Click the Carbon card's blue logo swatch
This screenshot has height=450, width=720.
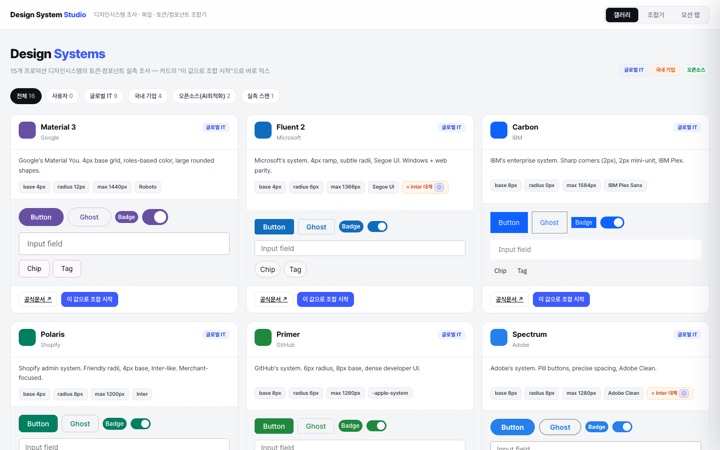tap(499, 130)
